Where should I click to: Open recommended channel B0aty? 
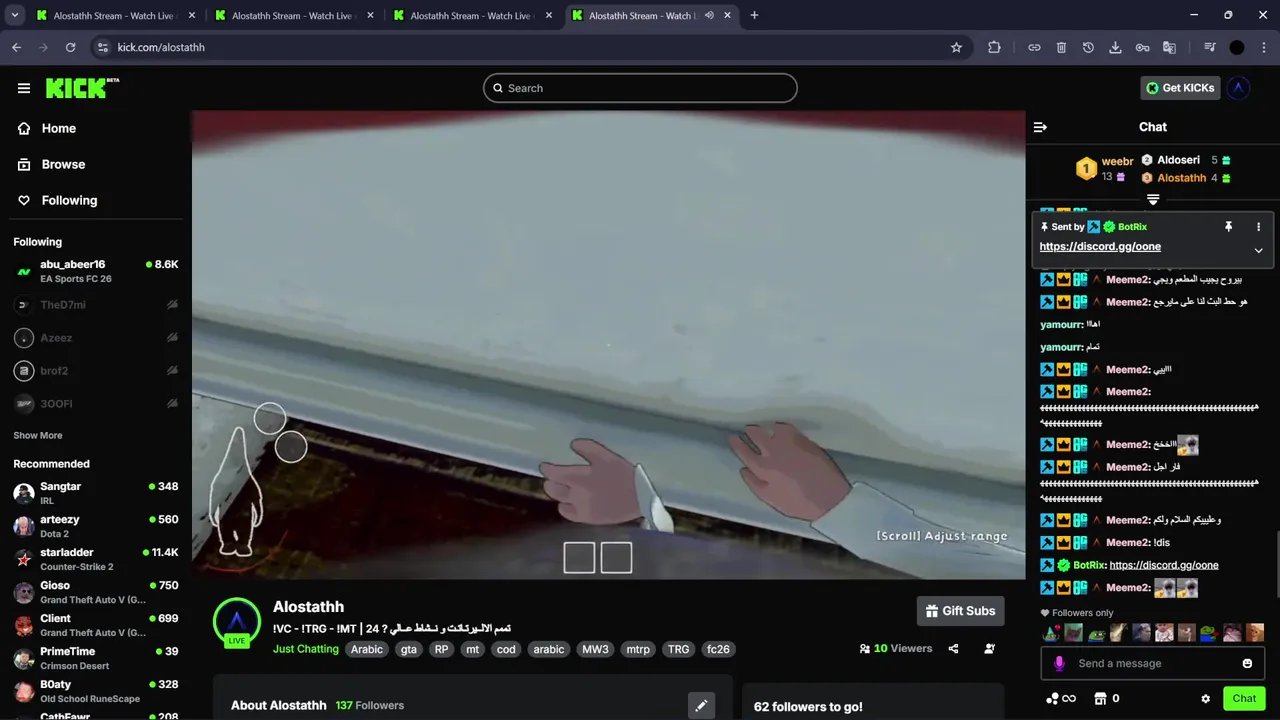tap(96, 691)
